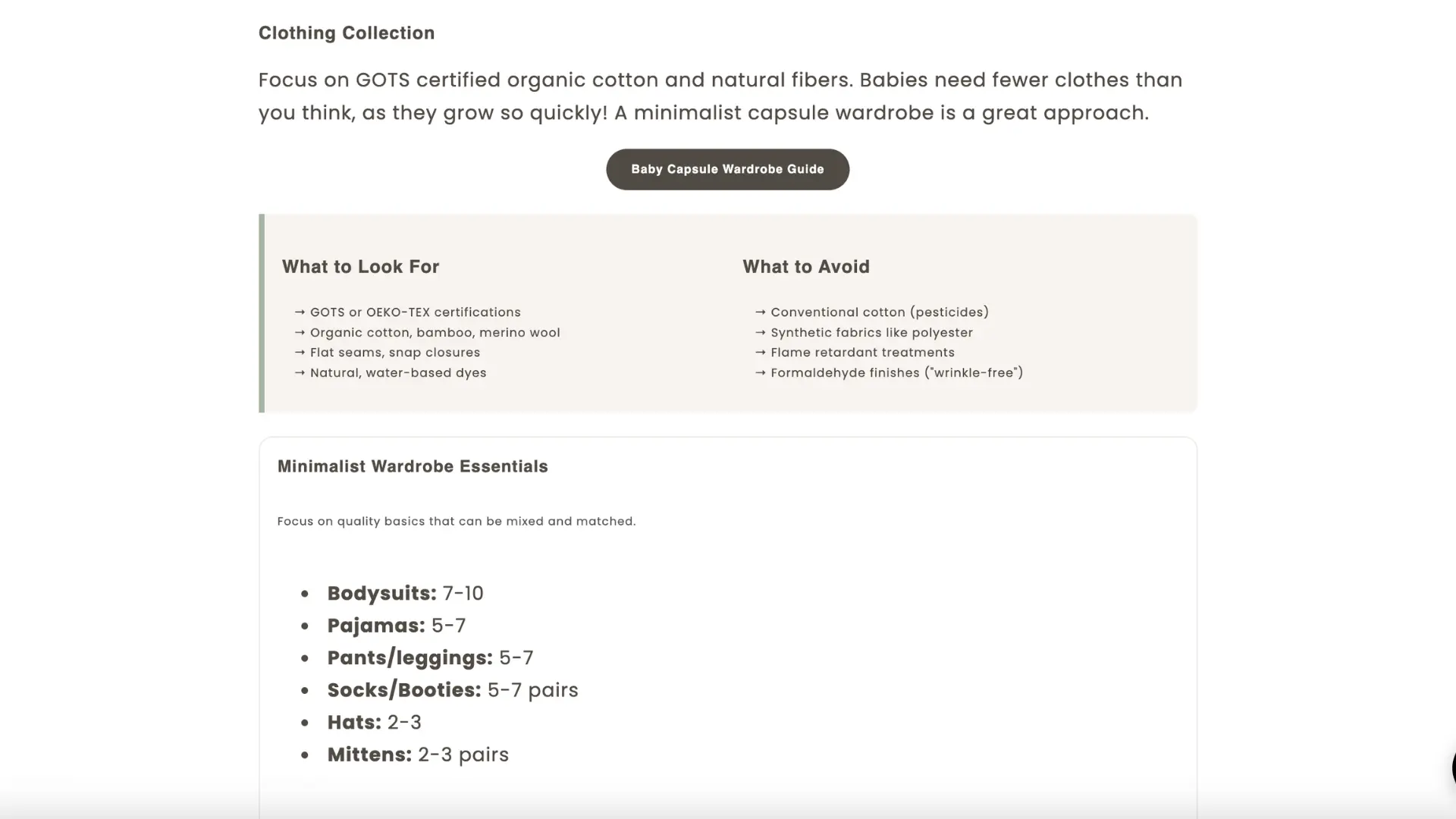Select the Hats: 2-3 list item
The image size is (1456, 819).
pos(374,723)
